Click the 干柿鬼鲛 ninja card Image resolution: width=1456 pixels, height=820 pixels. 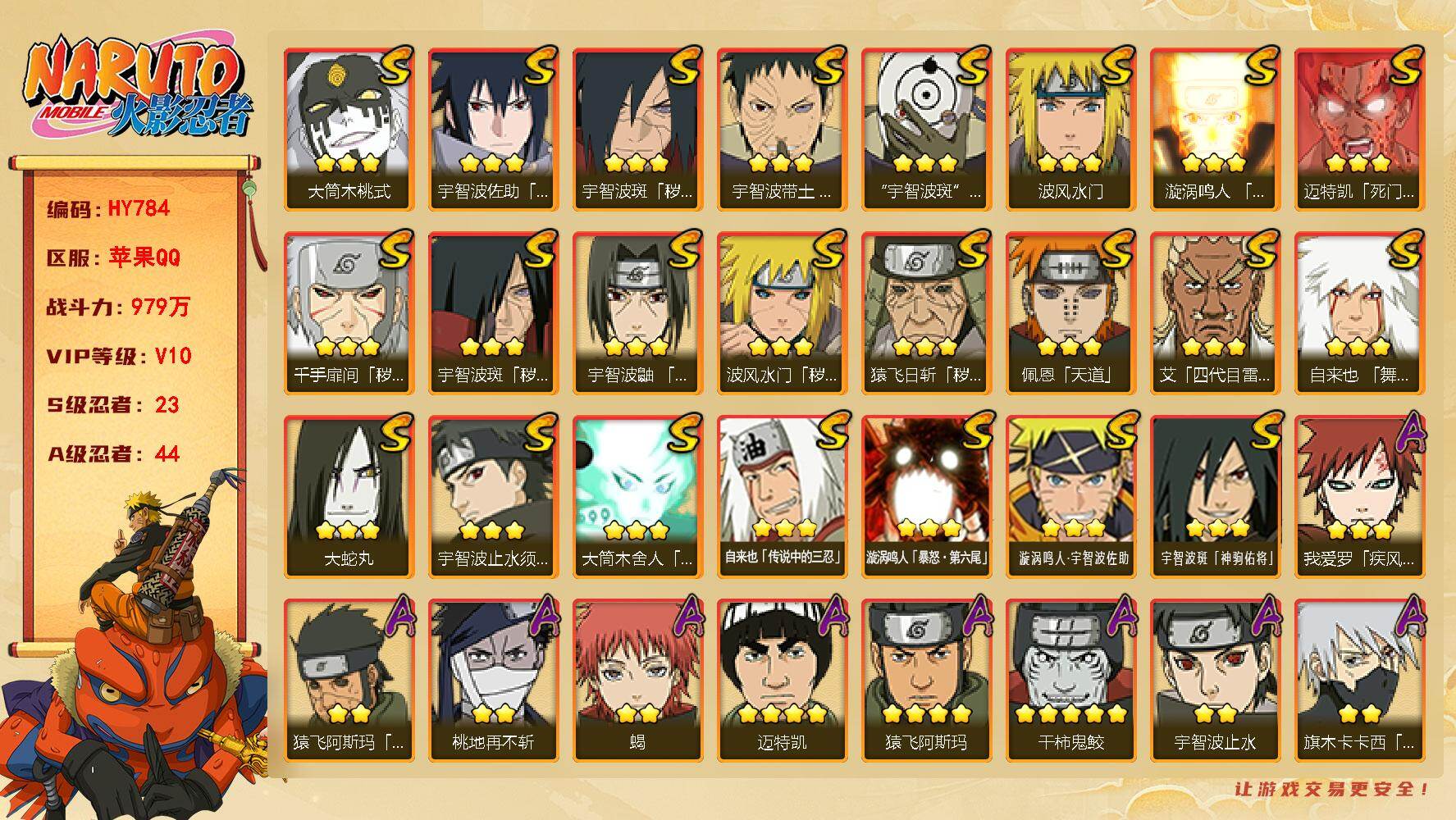pyautogui.click(x=1070, y=681)
